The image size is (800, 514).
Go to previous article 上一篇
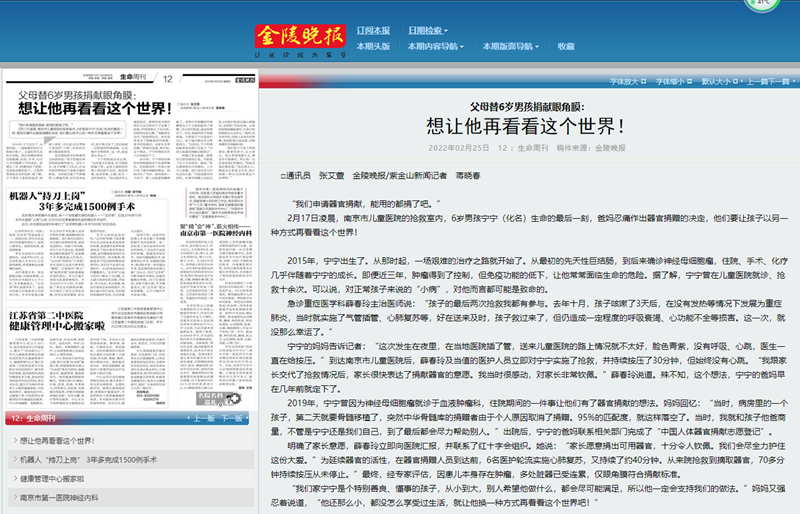[x=757, y=82]
